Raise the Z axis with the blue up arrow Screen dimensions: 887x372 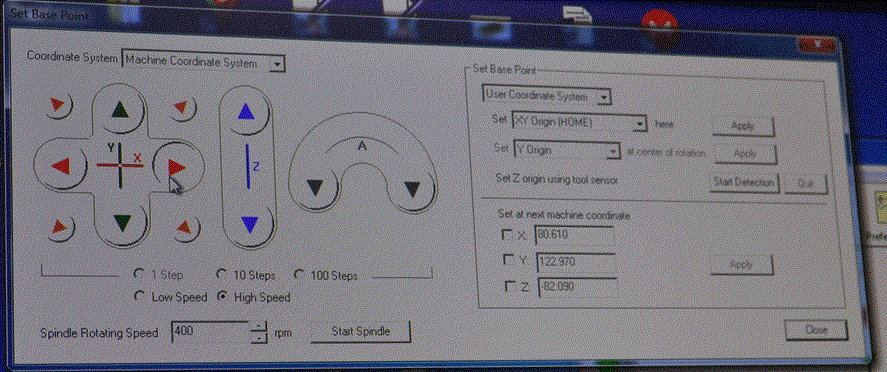[x=246, y=112]
